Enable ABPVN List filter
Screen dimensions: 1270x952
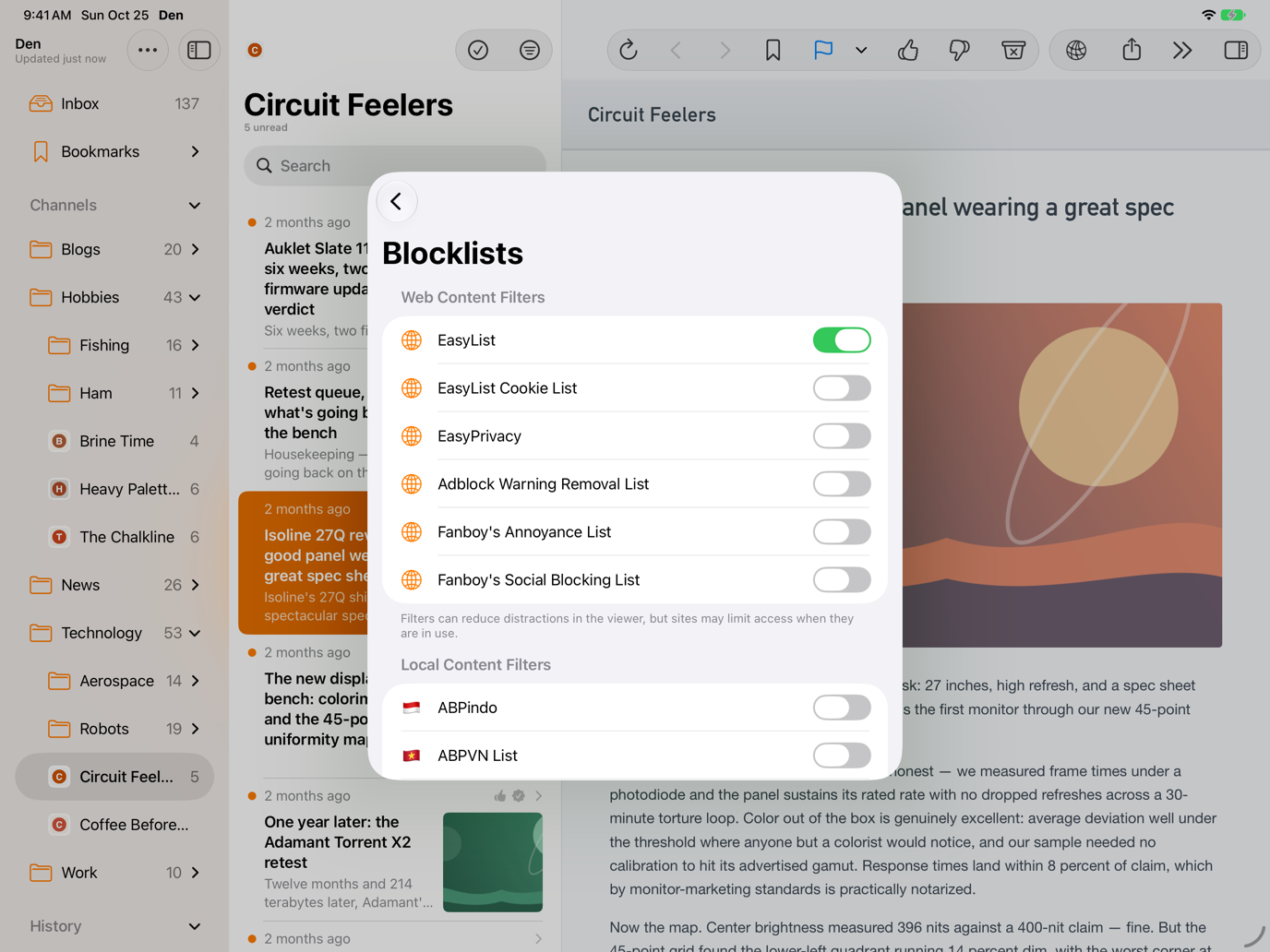(x=842, y=756)
